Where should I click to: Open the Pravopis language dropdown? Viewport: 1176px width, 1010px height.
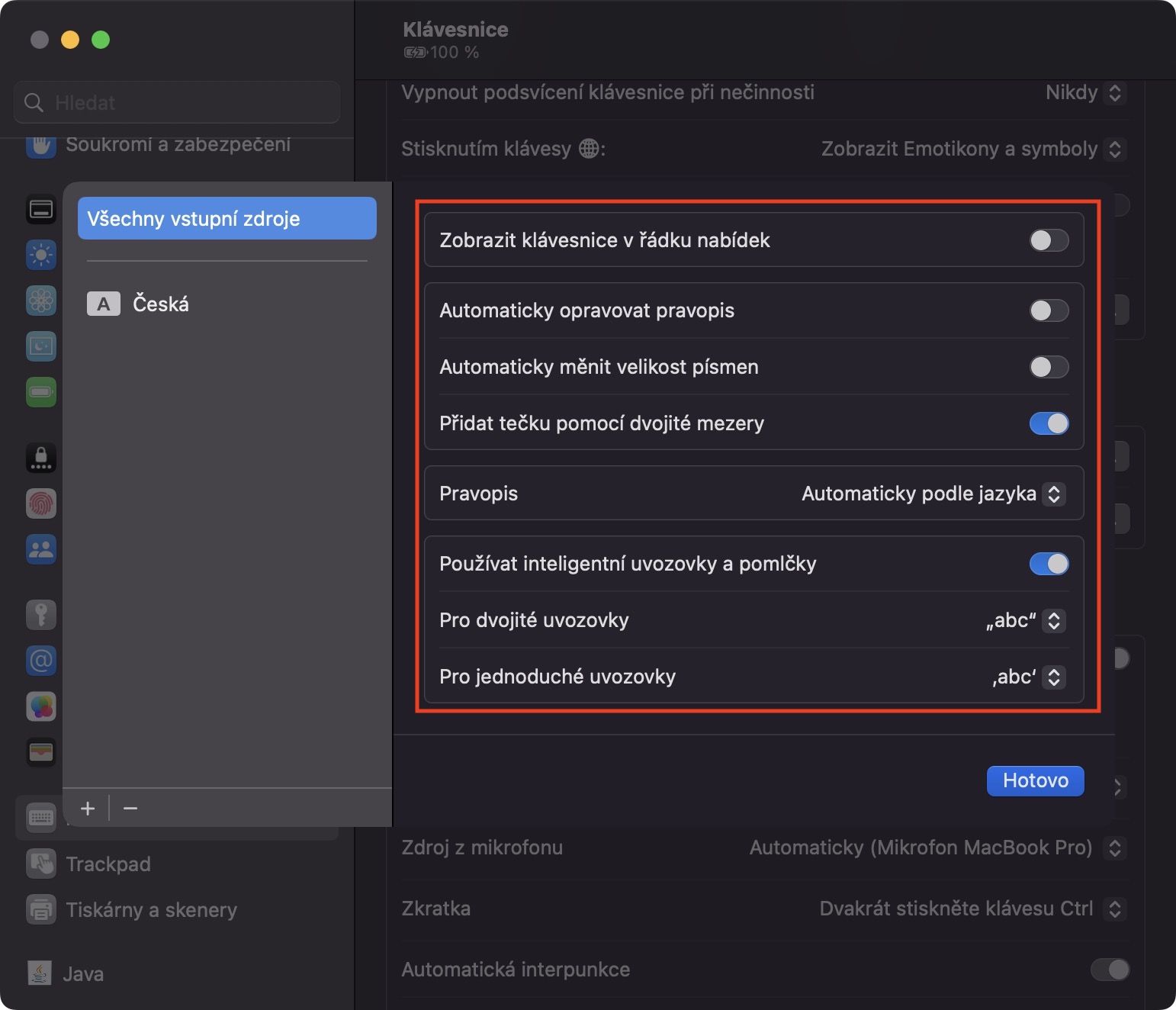(x=1053, y=494)
